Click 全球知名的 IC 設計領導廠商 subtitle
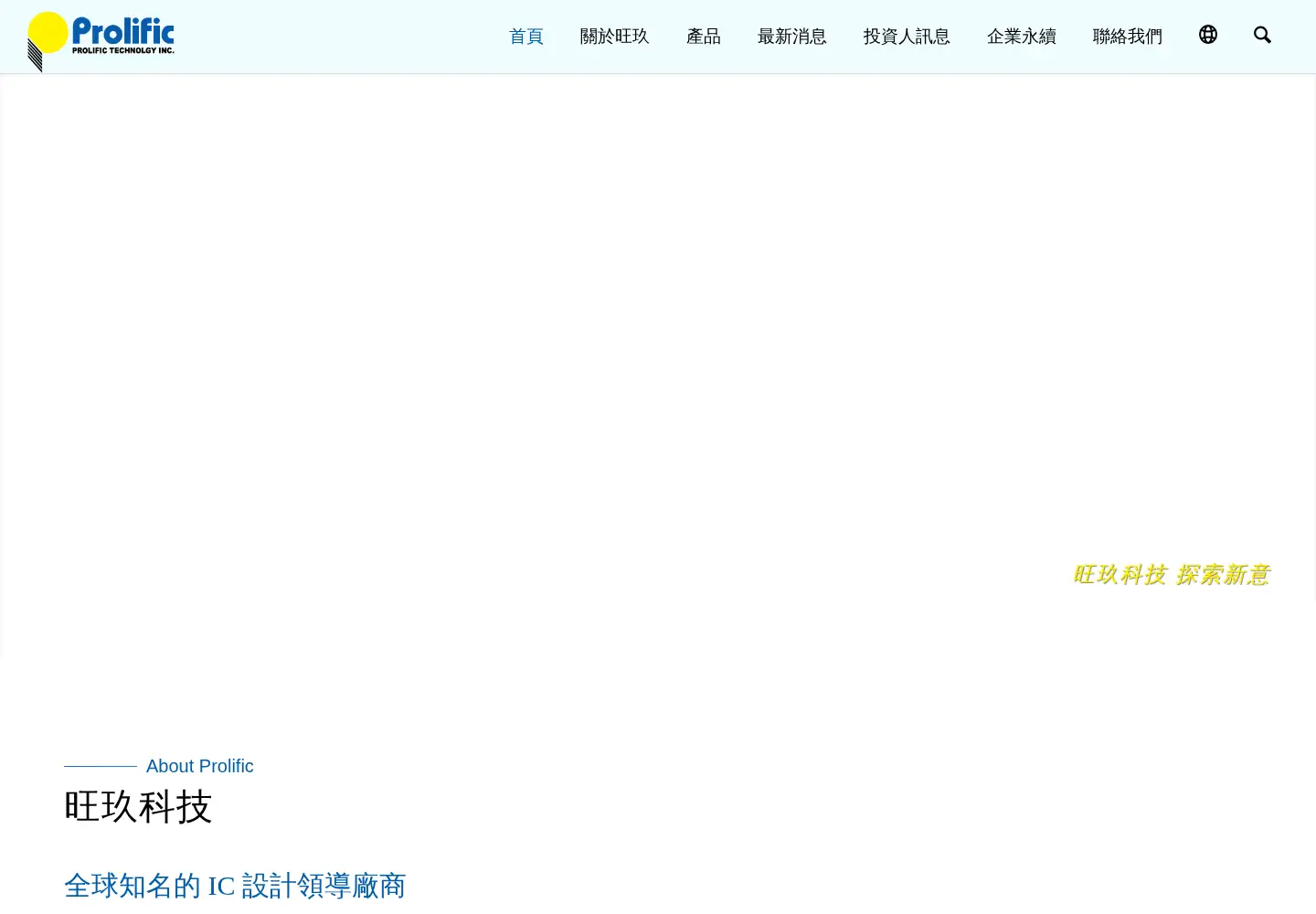 tap(235, 886)
